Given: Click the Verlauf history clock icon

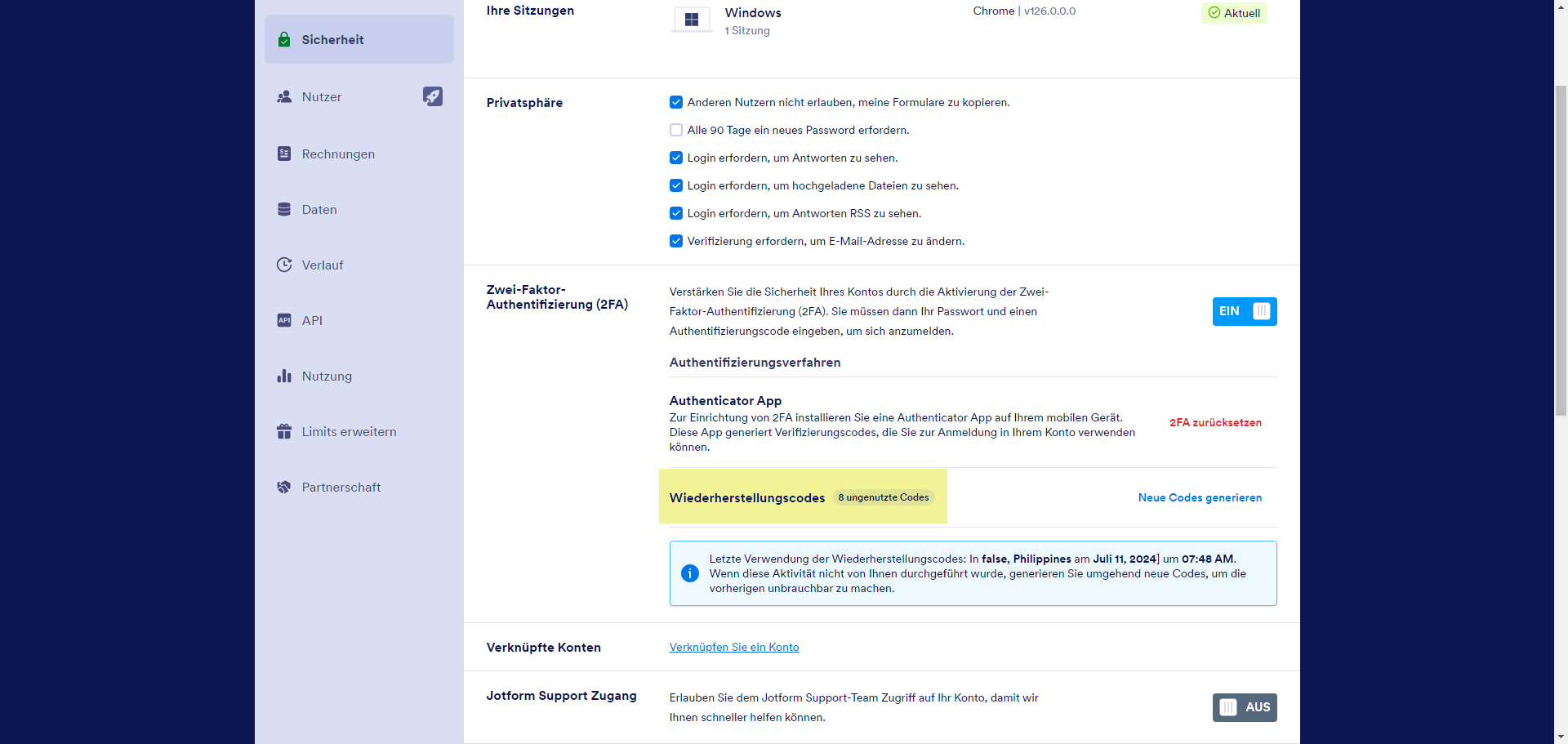Looking at the screenshot, I should click(x=284, y=265).
